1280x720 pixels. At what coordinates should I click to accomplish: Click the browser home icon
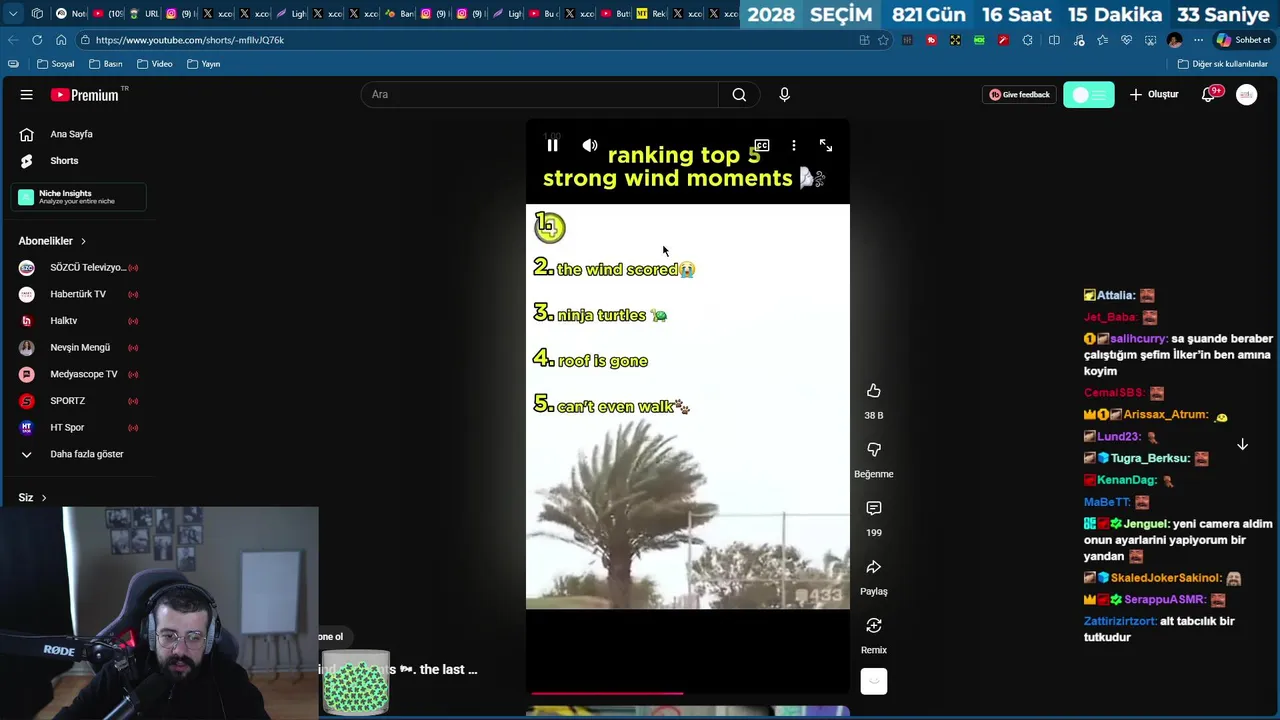coord(61,40)
